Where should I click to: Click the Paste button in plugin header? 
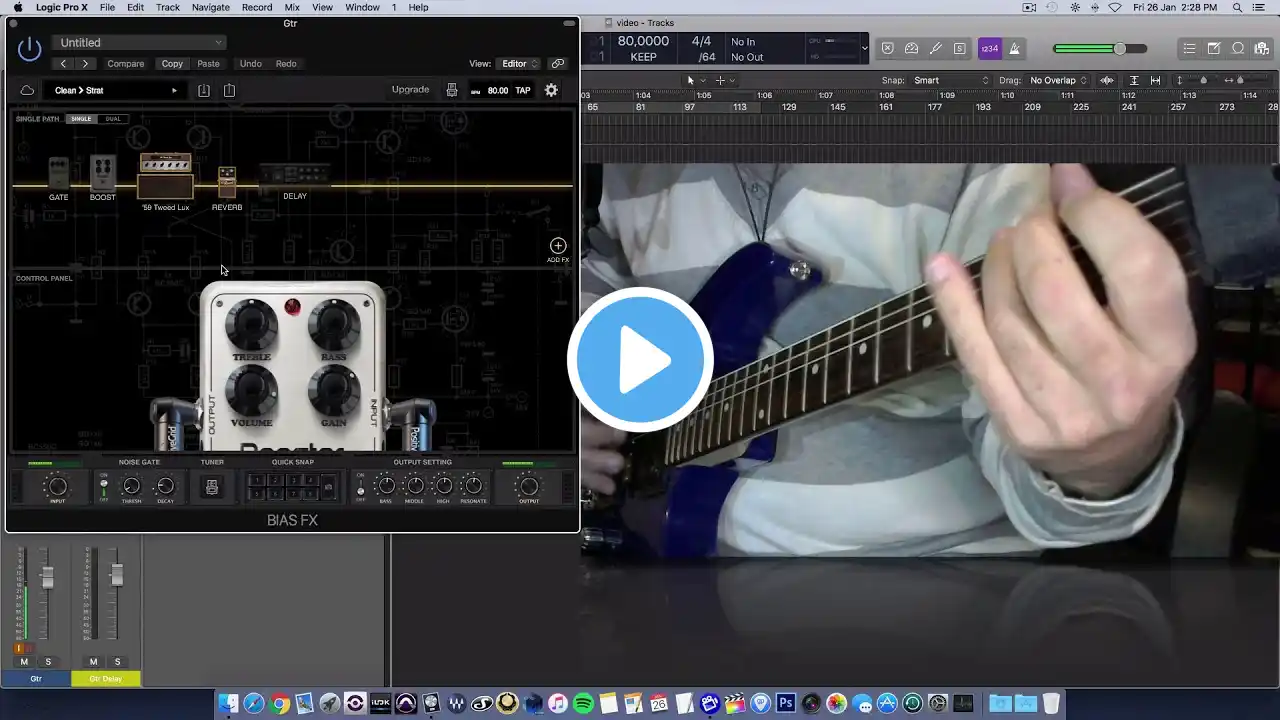tap(208, 64)
